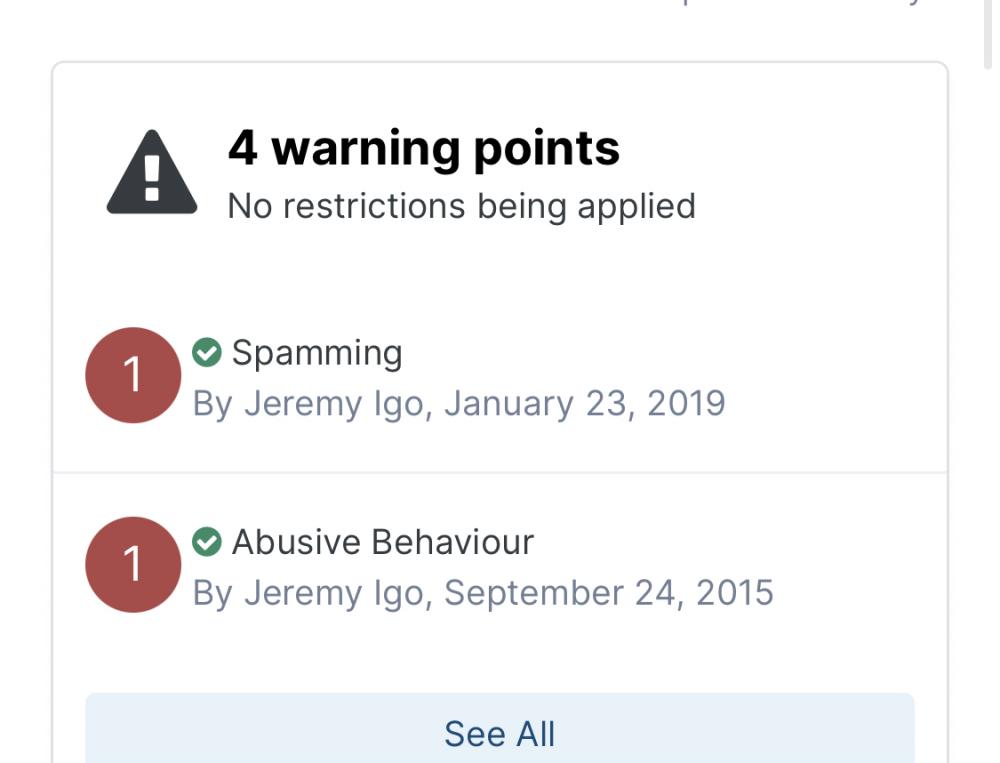Viewport: 1000px width, 763px height.
Task: Click the "No restrictions being applied" text
Action: [461, 206]
